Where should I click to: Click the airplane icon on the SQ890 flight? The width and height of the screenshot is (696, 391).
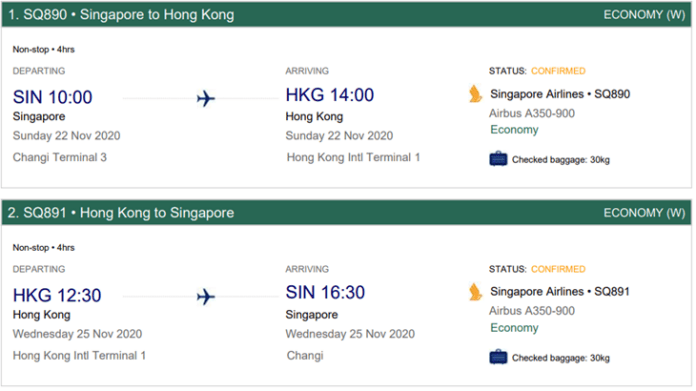[206, 99]
